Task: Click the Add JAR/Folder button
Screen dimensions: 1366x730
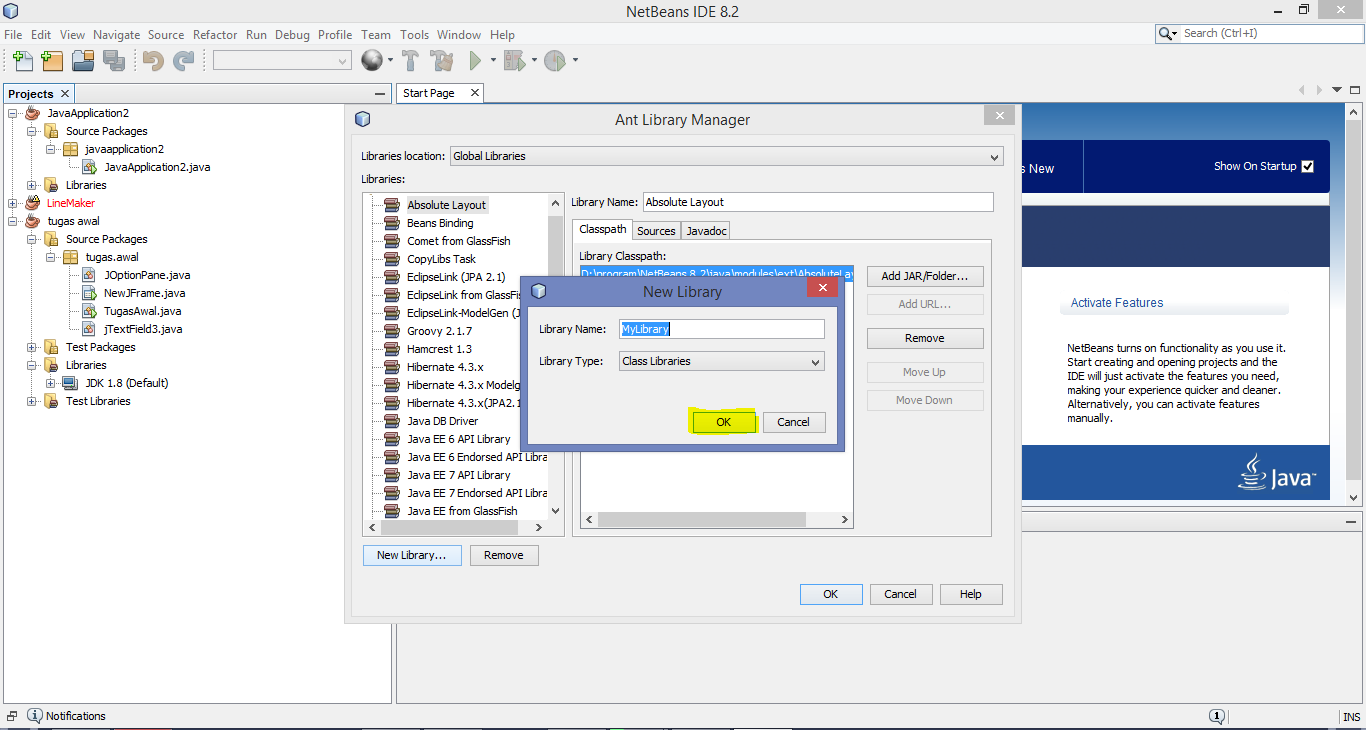Action: tap(925, 276)
